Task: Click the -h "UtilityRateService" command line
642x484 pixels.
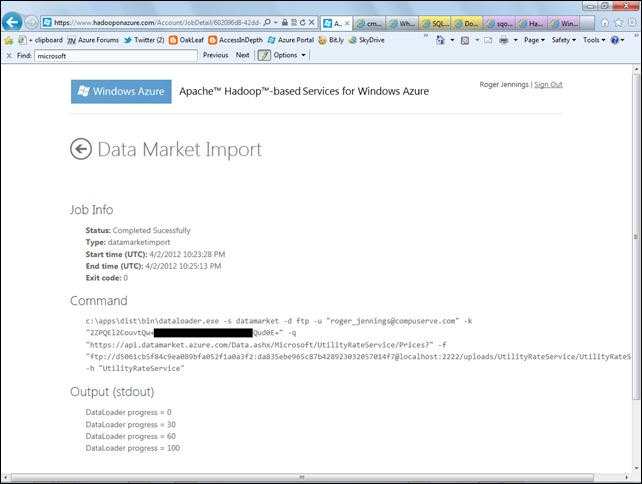Action: tap(135, 369)
